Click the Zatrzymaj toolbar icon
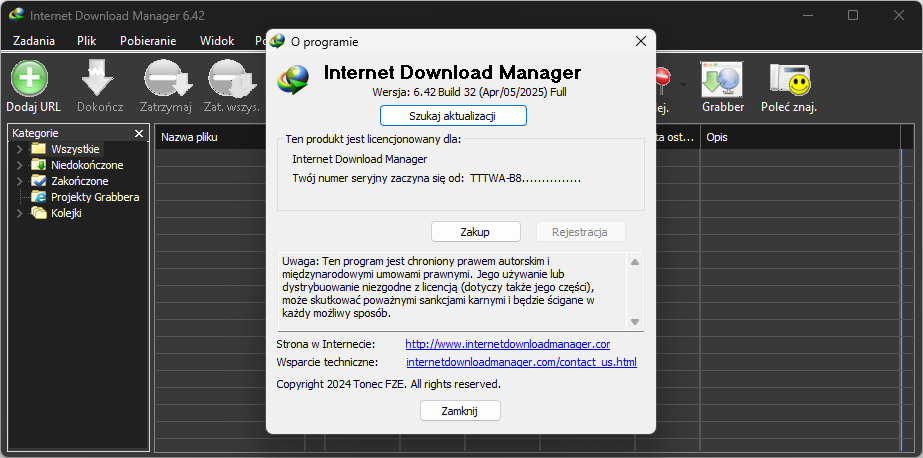 coord(168,79)
